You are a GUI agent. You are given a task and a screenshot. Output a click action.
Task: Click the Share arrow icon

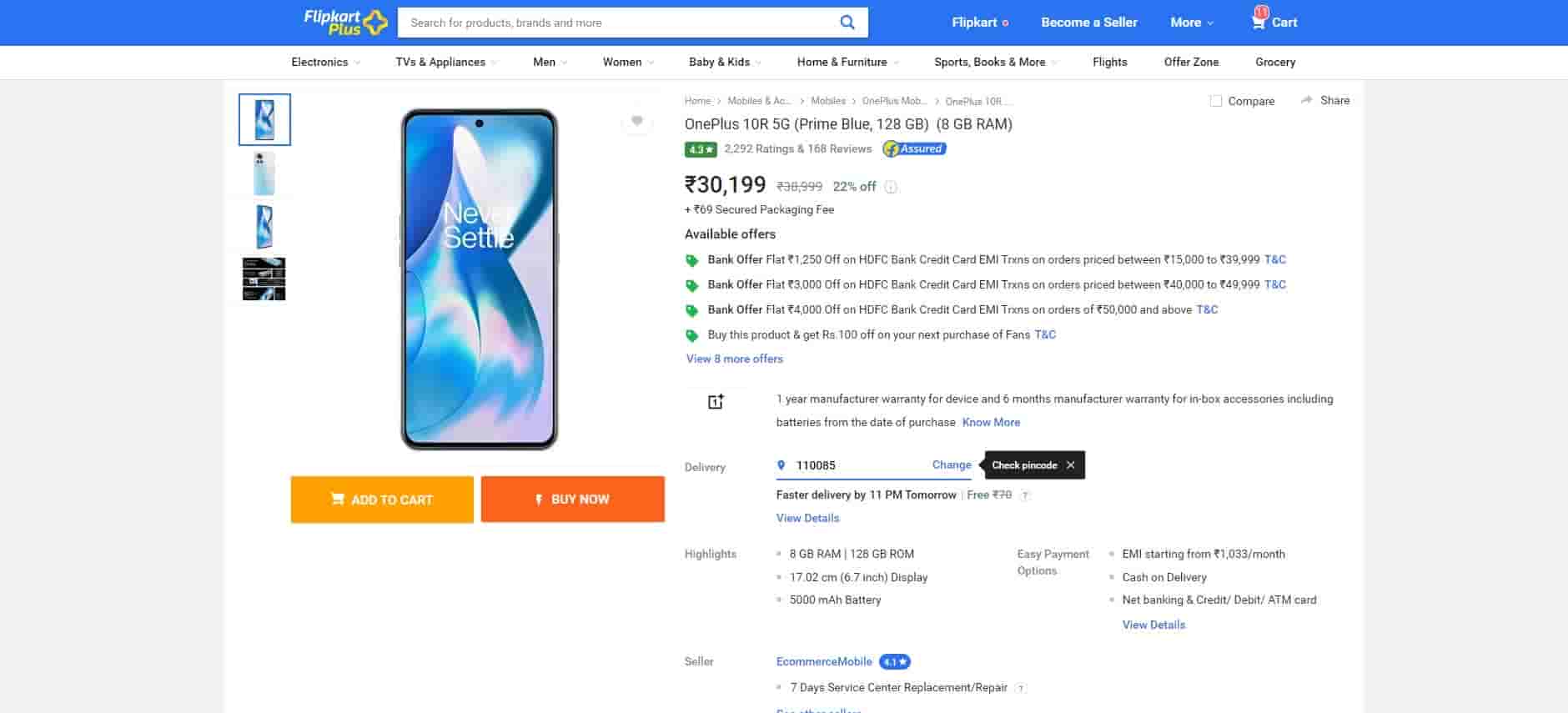pyautogui.click(x=1306, y=100)
